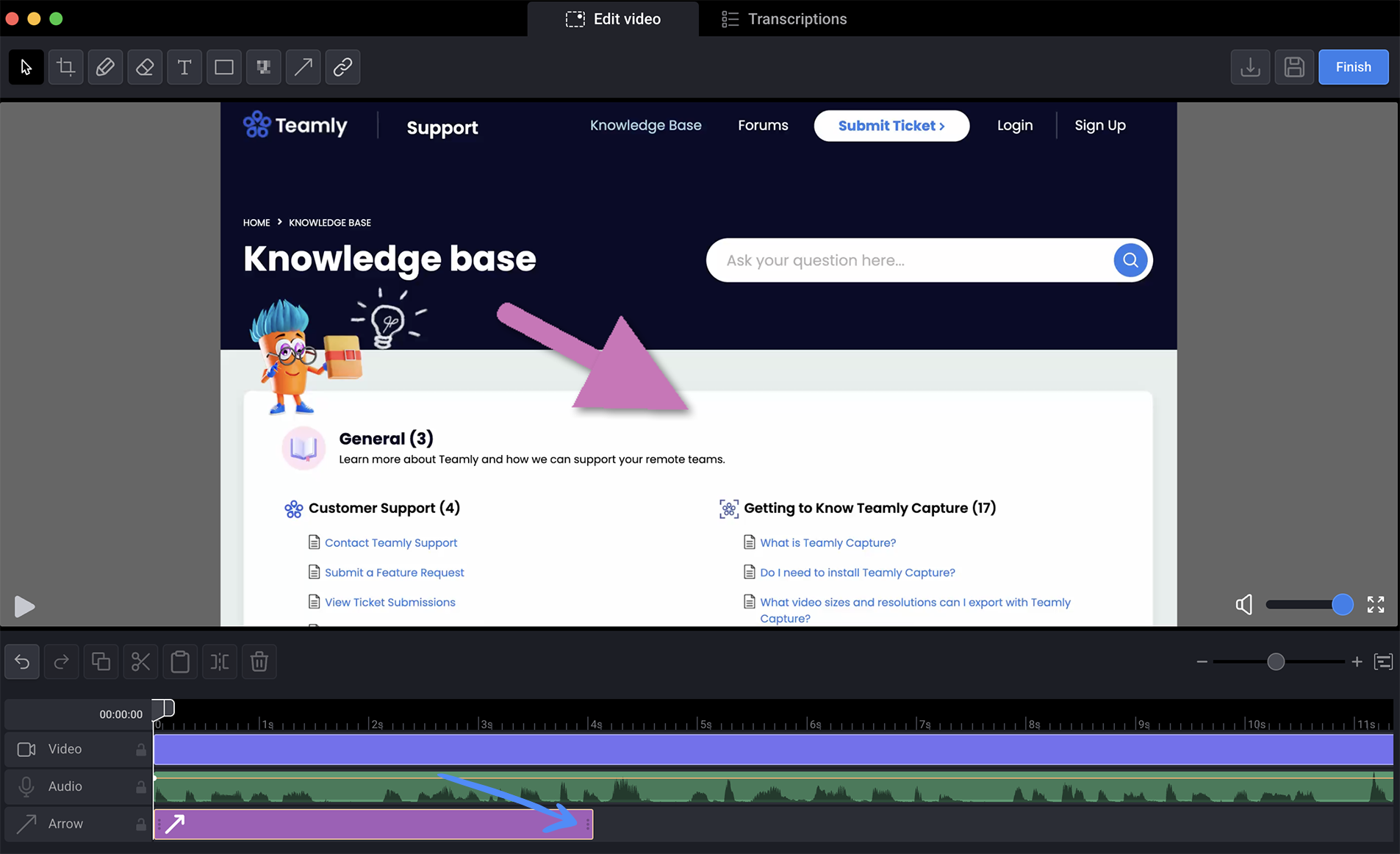Click the HOME breadcrumb link

click(x=256, y=223)
